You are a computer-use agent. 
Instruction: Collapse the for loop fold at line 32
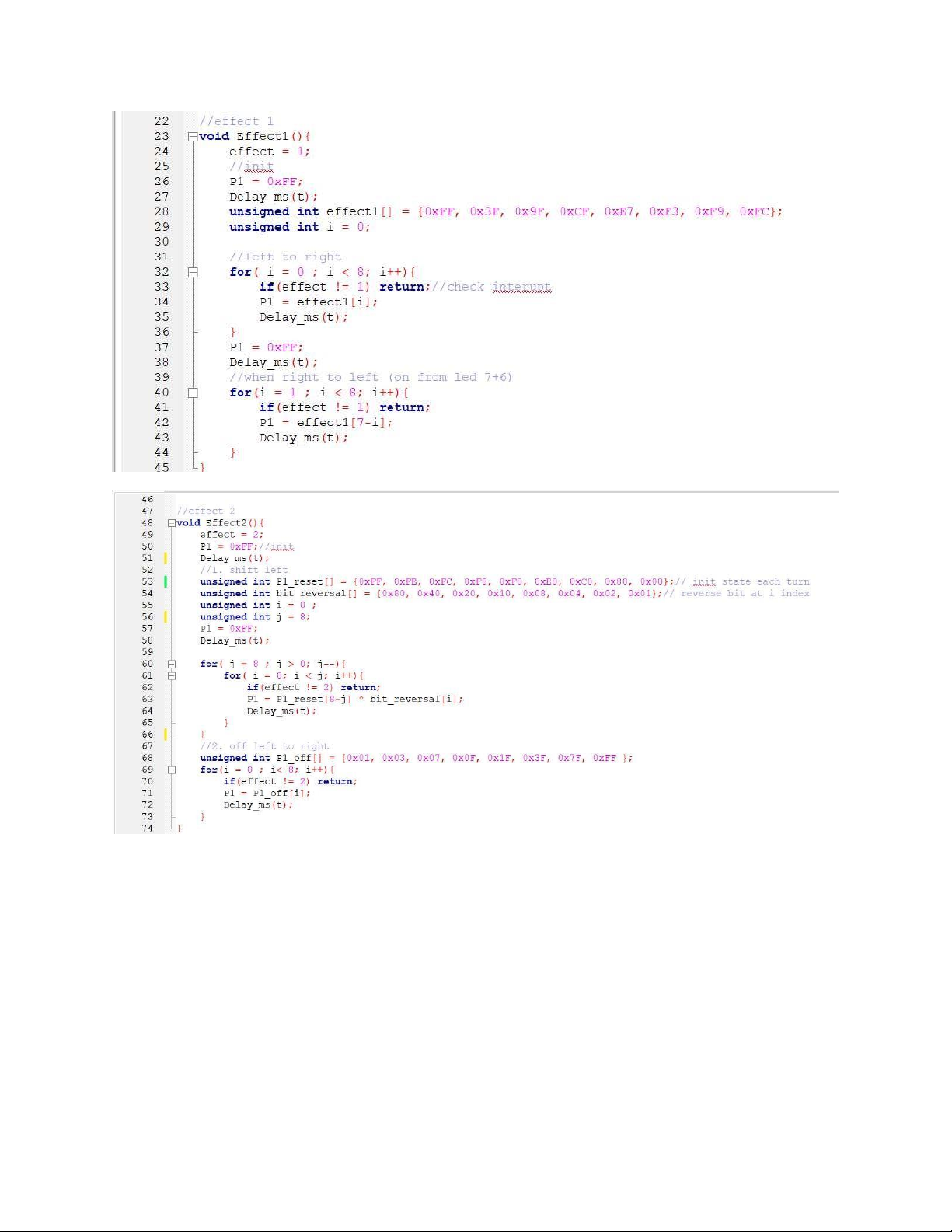click(x=193, y=272)
